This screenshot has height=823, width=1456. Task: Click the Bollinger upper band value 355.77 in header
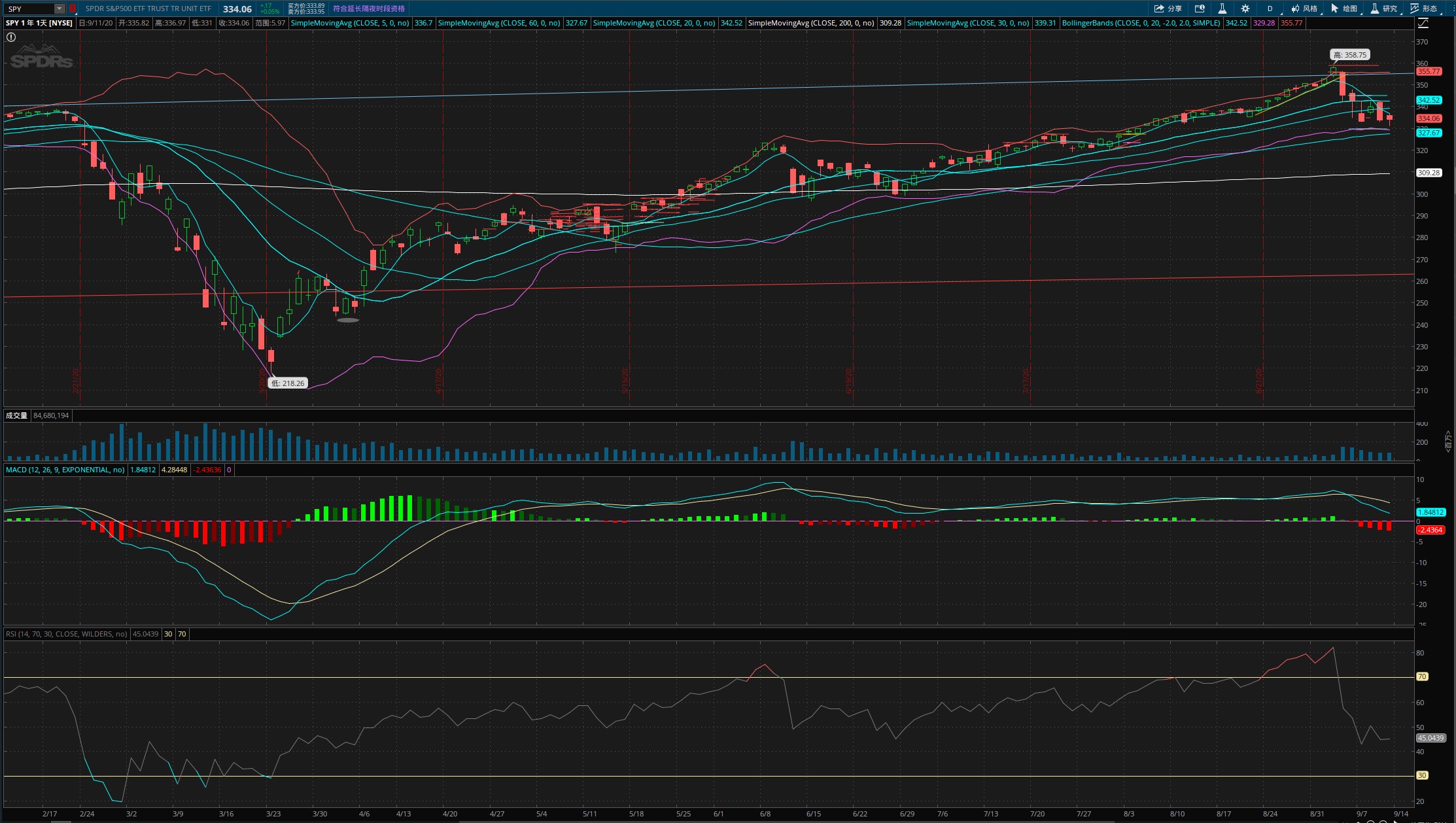1291,23
